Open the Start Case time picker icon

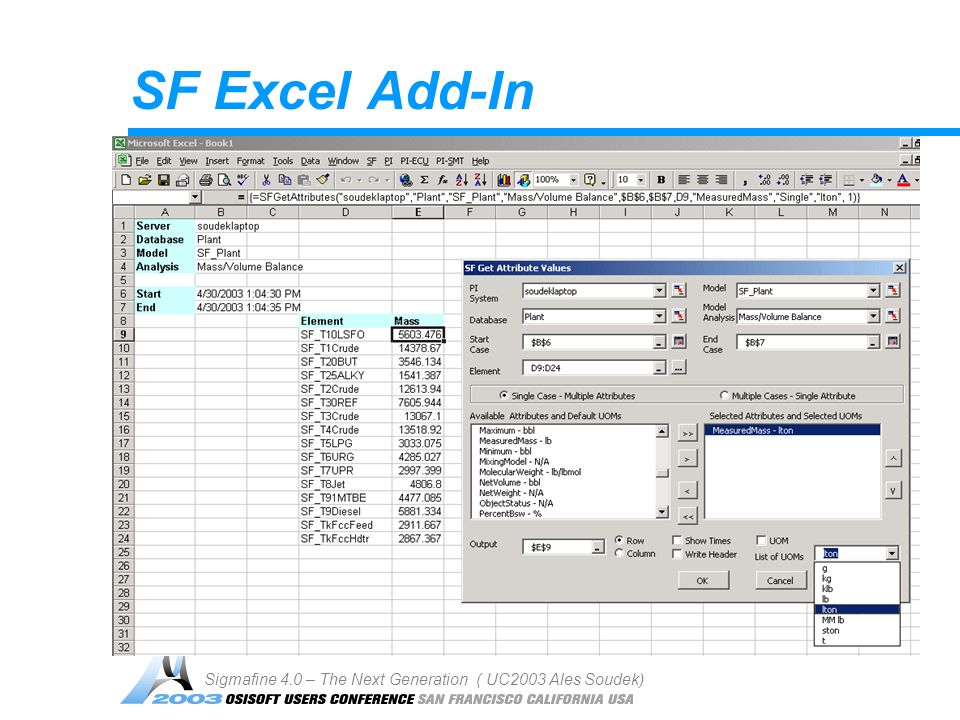point(679,342)
